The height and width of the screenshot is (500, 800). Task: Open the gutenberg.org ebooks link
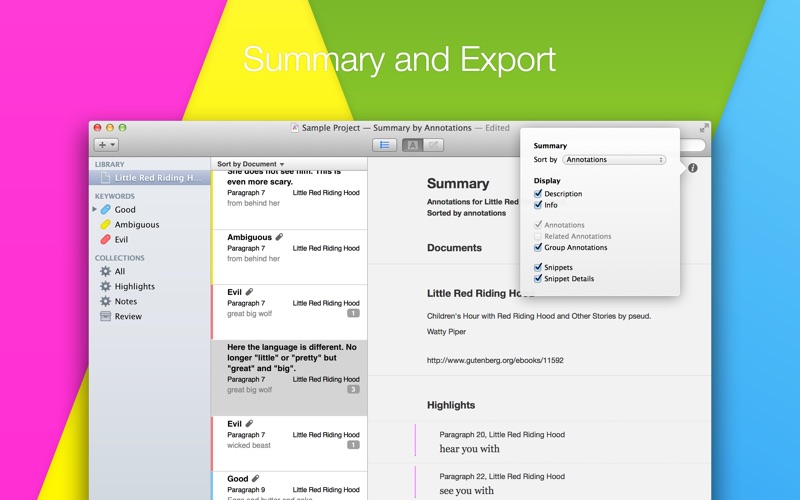pyautogui.click(x=495, y=360)
